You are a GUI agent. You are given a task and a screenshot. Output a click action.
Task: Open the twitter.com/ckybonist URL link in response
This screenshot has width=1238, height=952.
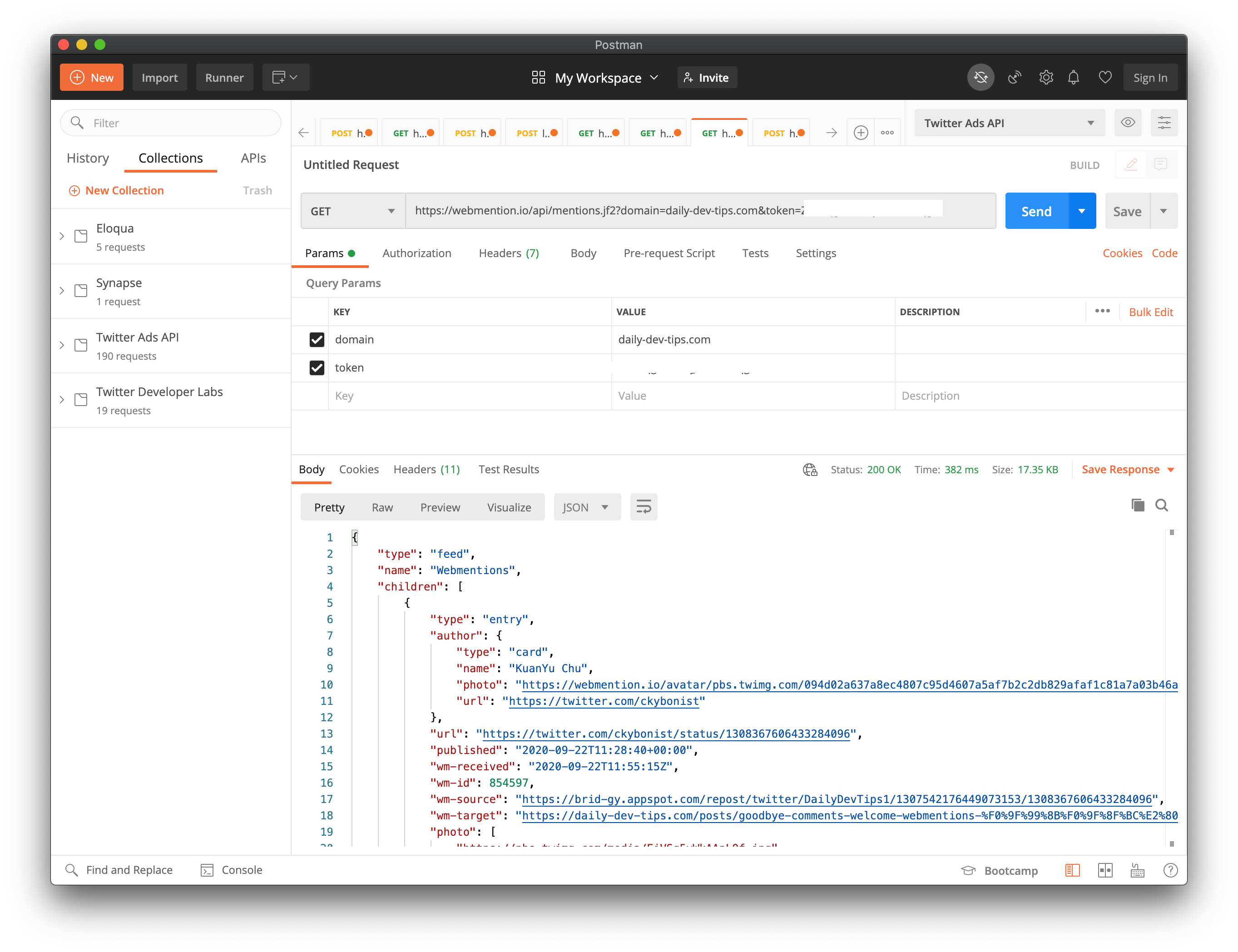tap(604, 701)
